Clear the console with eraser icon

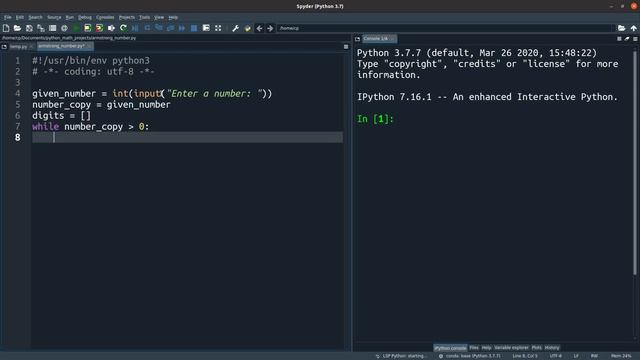pos(627,39)
